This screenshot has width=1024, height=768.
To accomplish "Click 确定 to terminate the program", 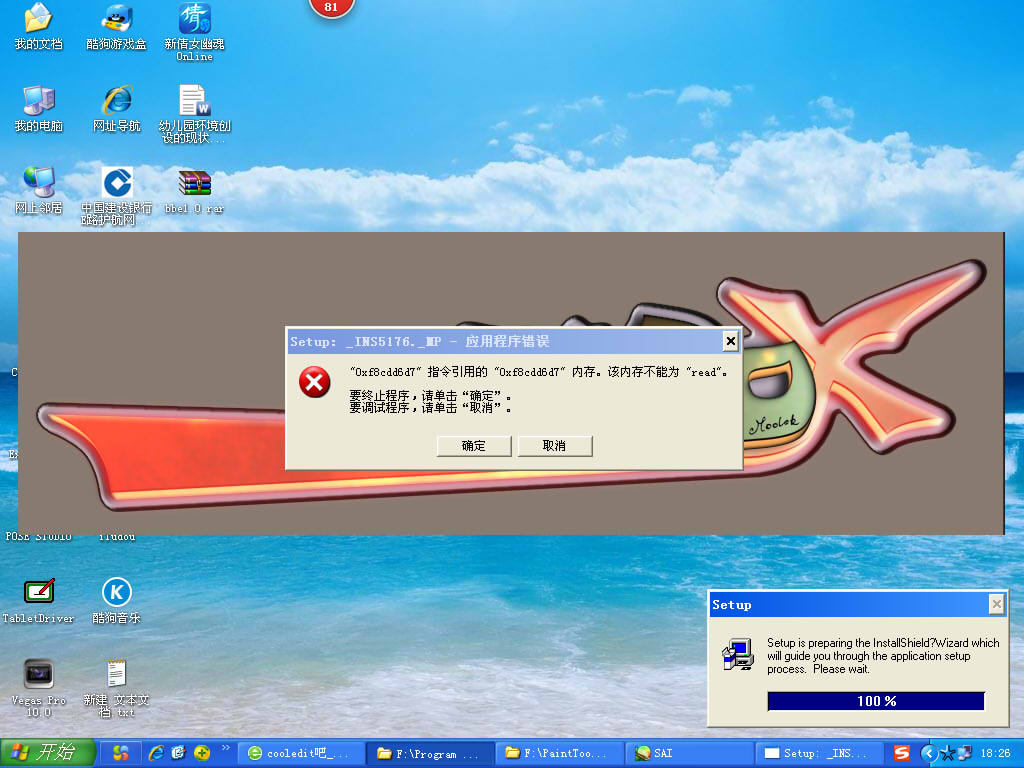I will point(473,446).
